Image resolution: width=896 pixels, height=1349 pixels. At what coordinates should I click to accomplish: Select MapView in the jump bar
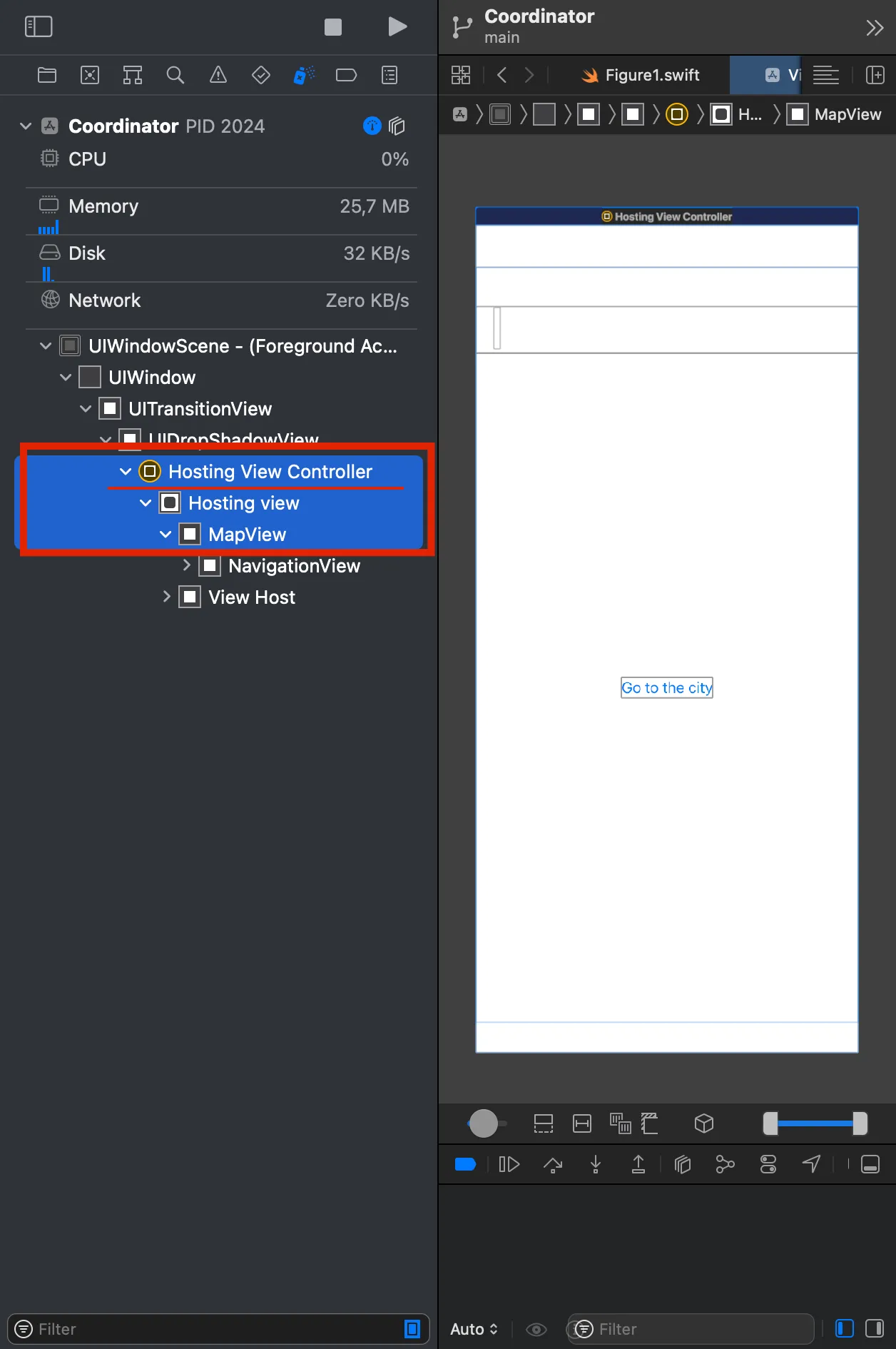835,114
